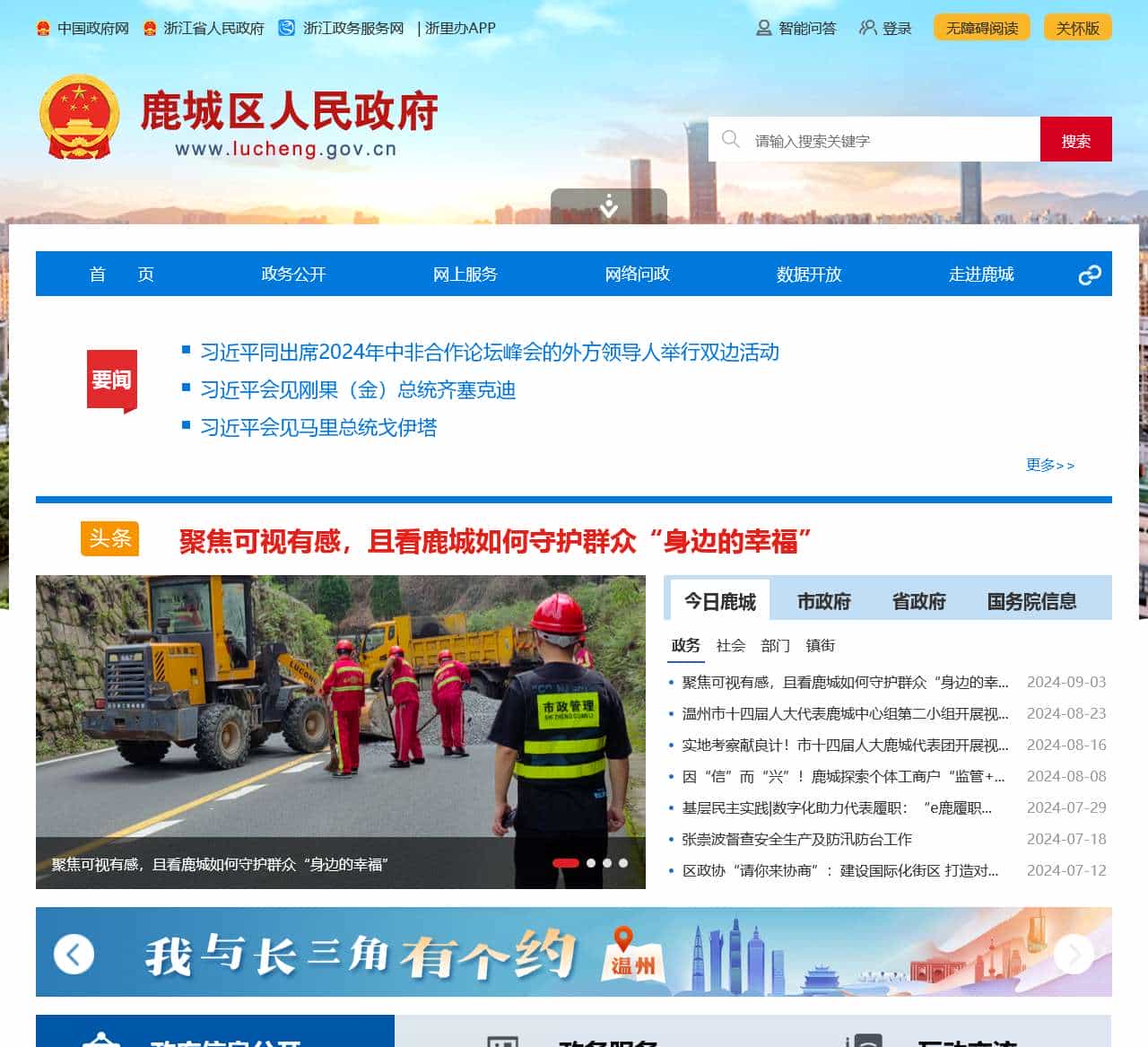Click the 登录 person icon
The height and width of the screenshot is (1047, 1148).
point(866,28)
